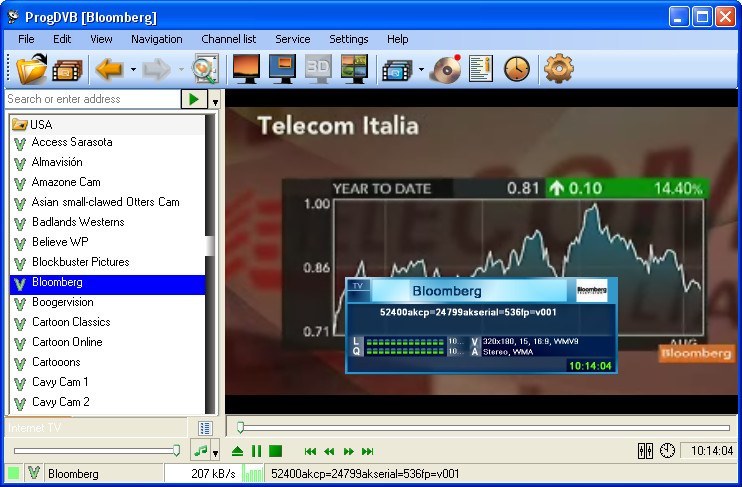
Task: Open the Channel list menu
Action: 229,39
